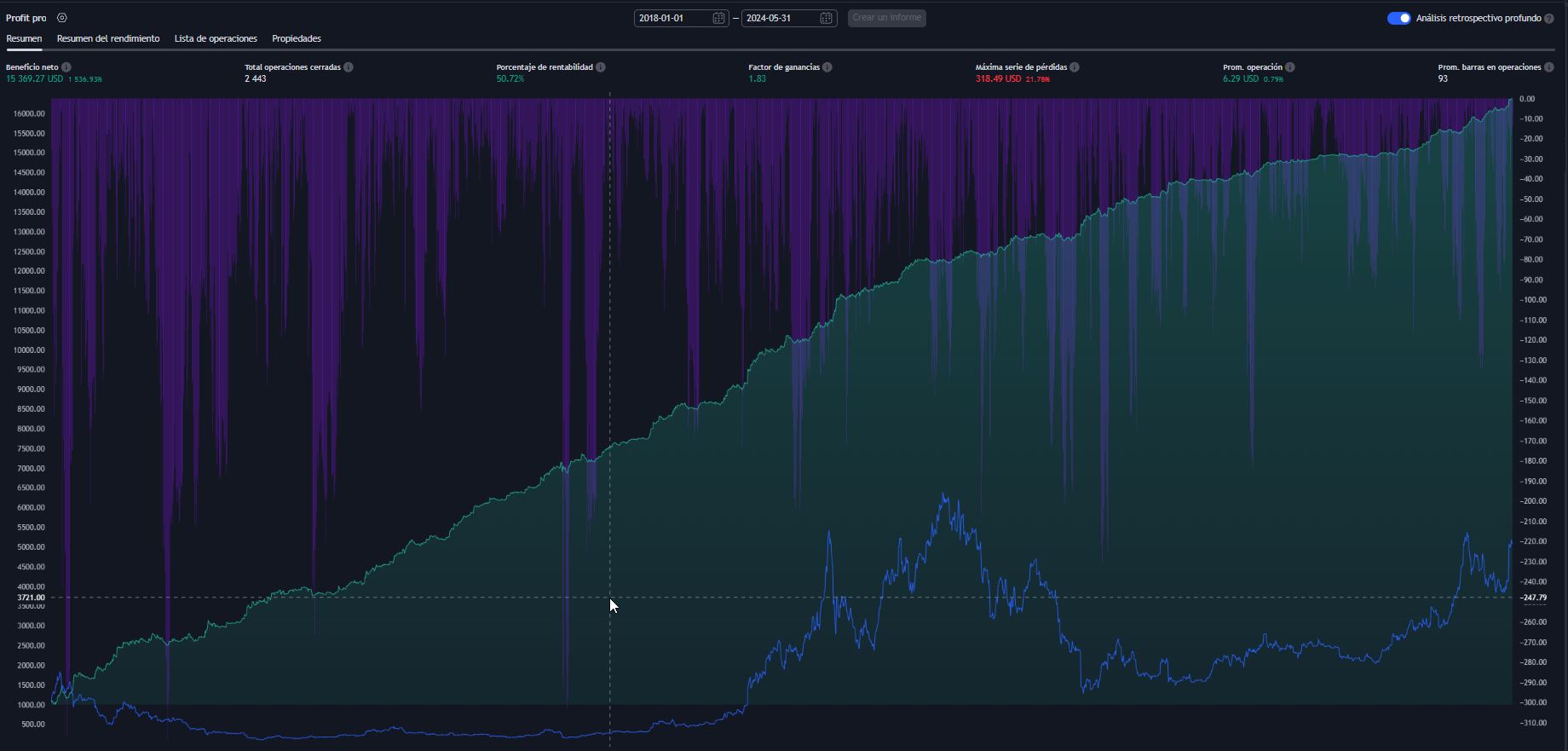Select the Resumen tab
Screen dimensions: 1568x751
[24, 38]
